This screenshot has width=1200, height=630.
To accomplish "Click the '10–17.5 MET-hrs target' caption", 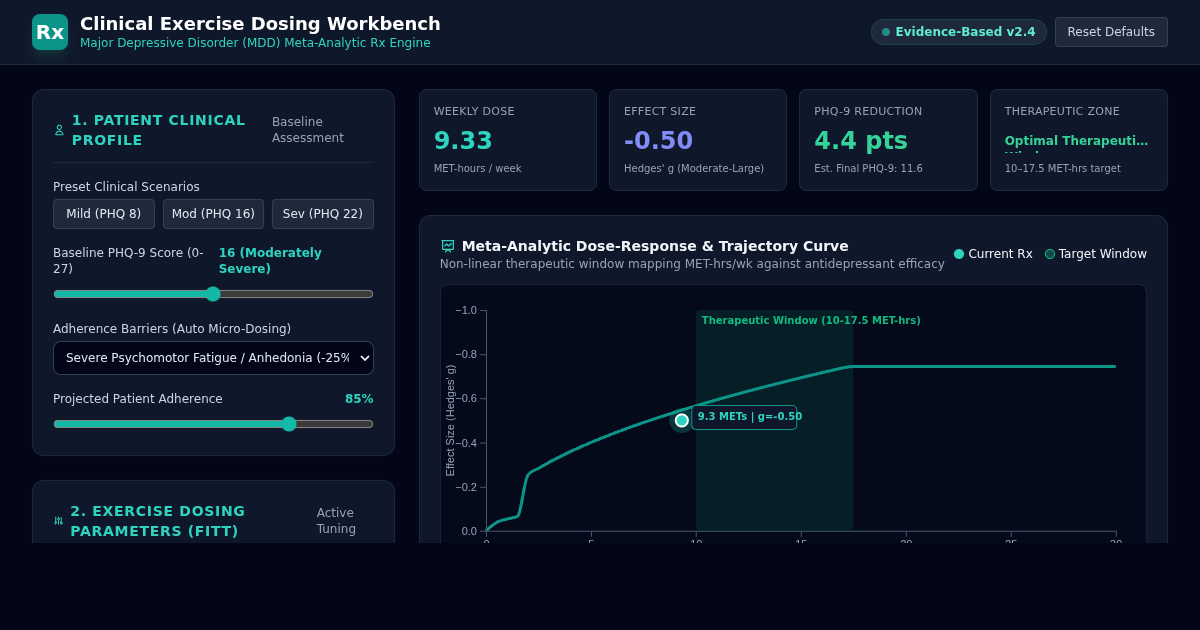I will (x=1063, y=169).
